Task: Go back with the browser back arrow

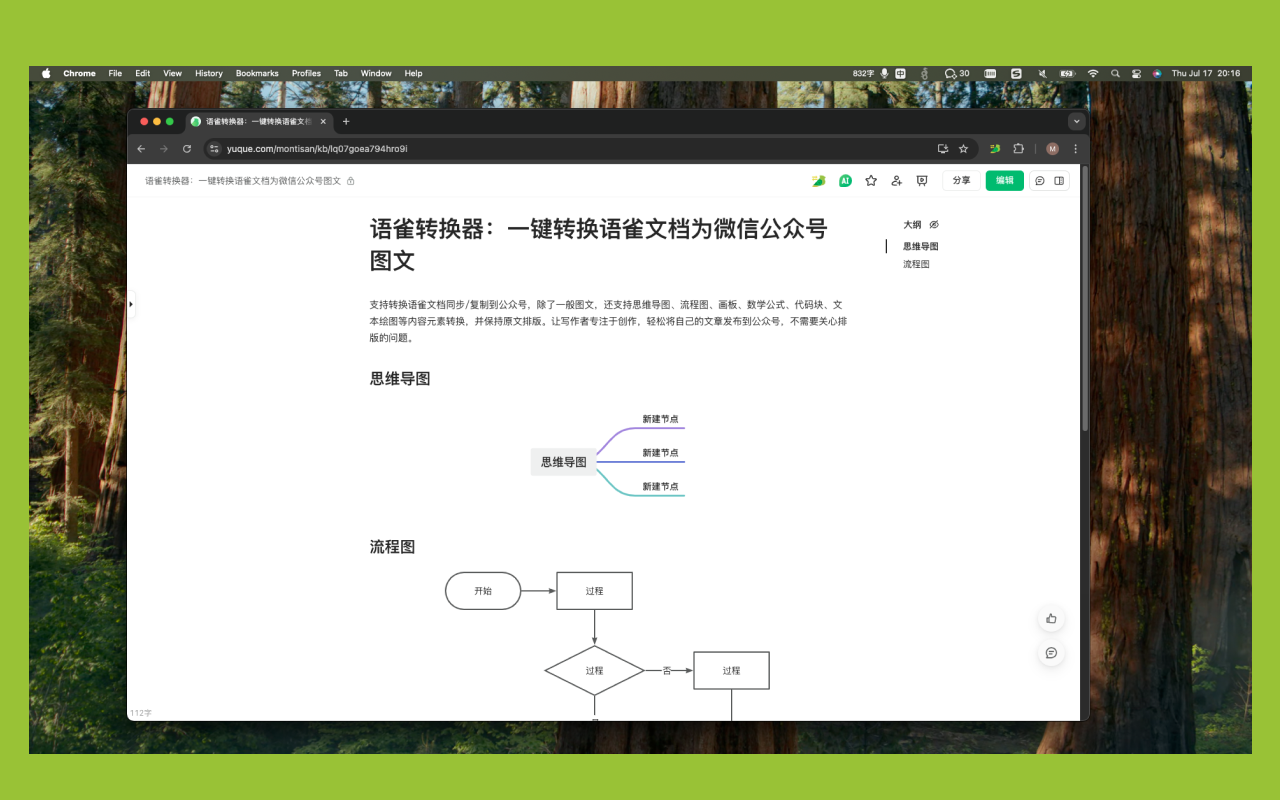Action: [x=141, y=149]
